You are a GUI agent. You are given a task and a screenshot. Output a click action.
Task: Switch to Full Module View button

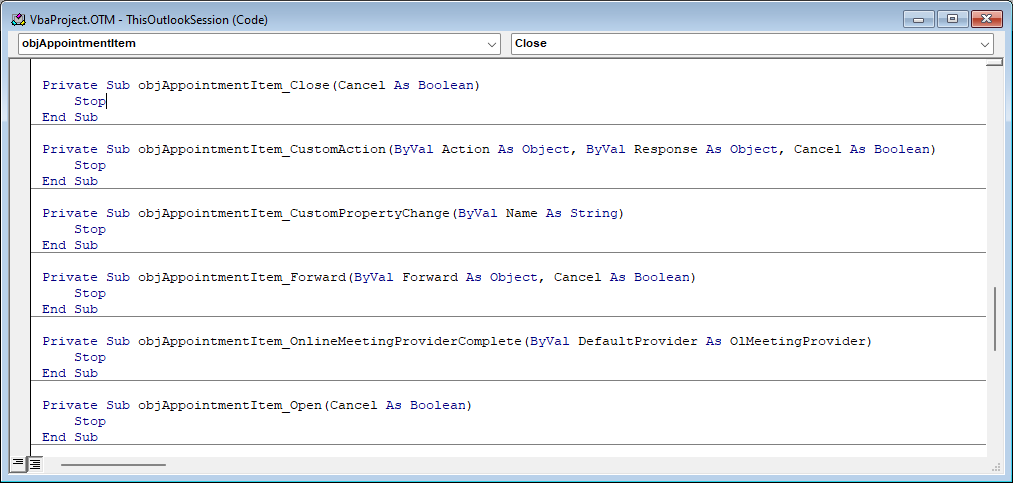click(34, 463)
